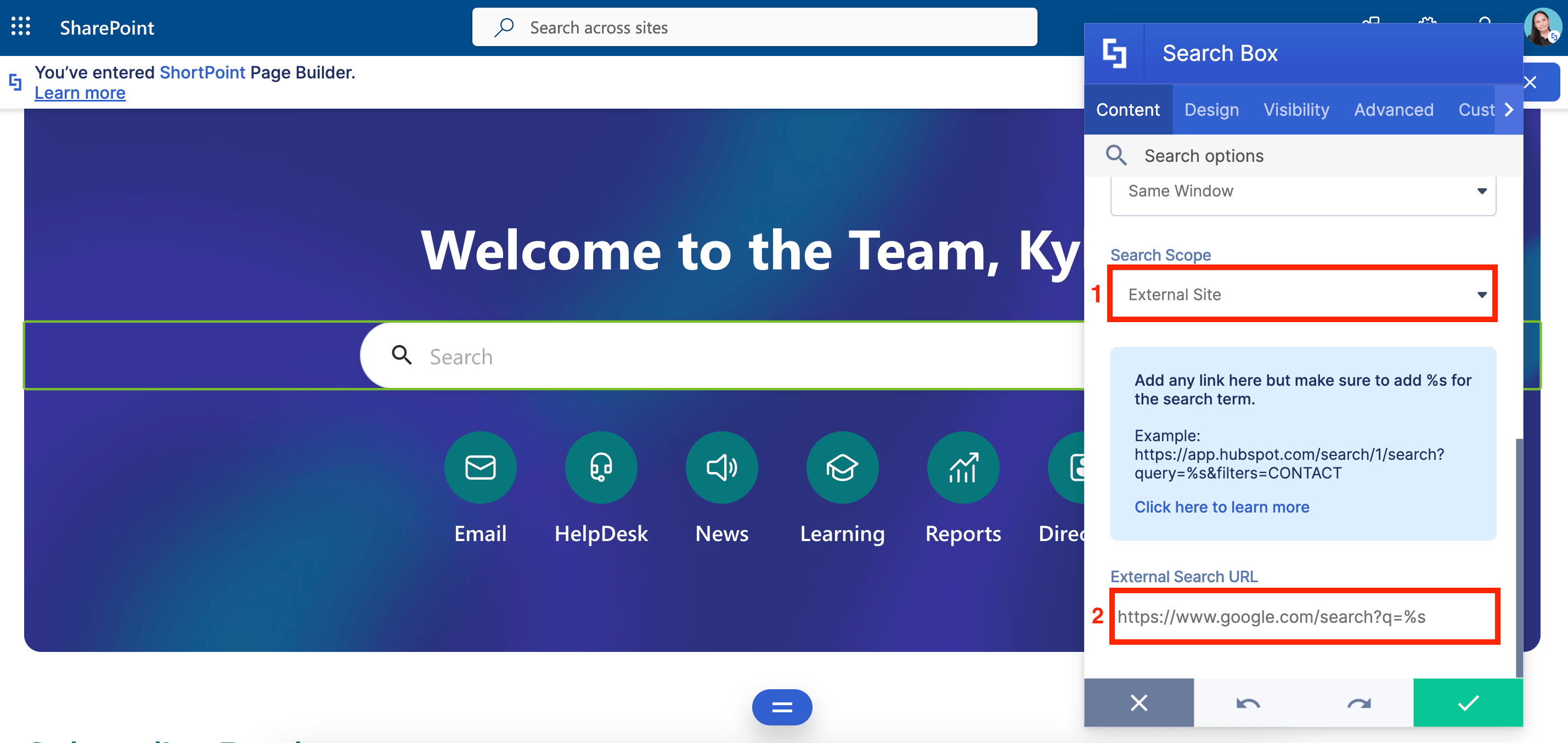The width and height of the screenshot is (1568, 743).
Task: Click the Search across sites field
Action: point(754,27)
